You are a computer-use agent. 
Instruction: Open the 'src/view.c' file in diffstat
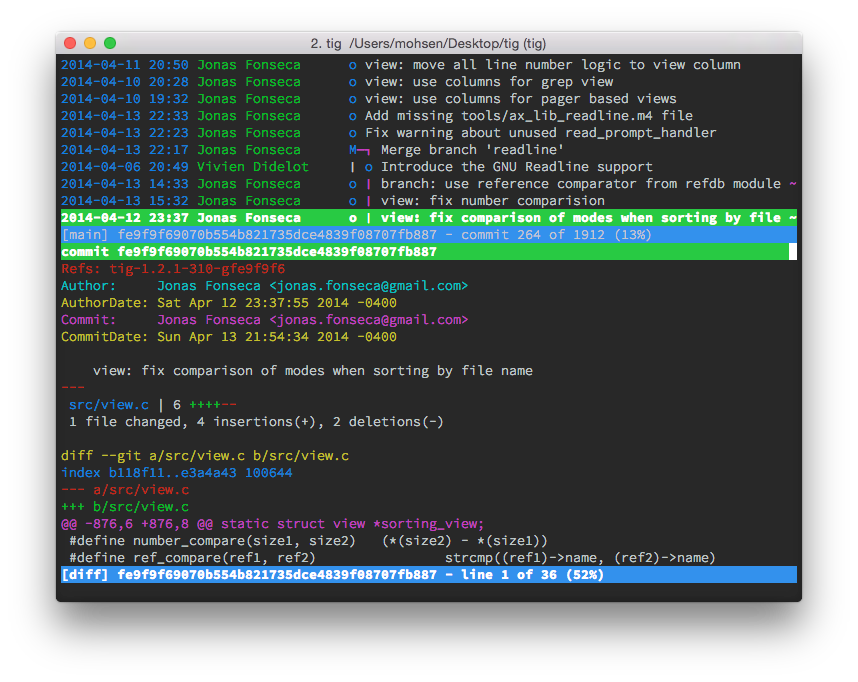(109, 404)
